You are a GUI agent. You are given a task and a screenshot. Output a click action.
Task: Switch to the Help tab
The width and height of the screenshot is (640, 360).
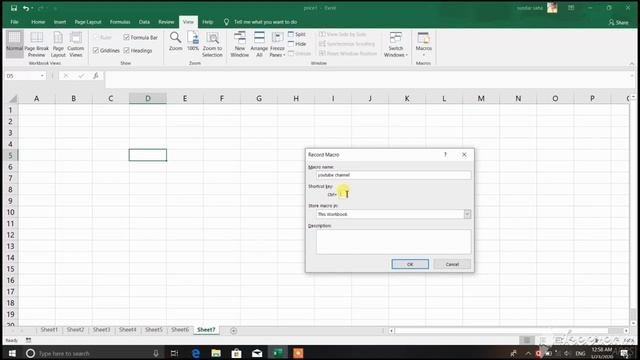point(208,22)
